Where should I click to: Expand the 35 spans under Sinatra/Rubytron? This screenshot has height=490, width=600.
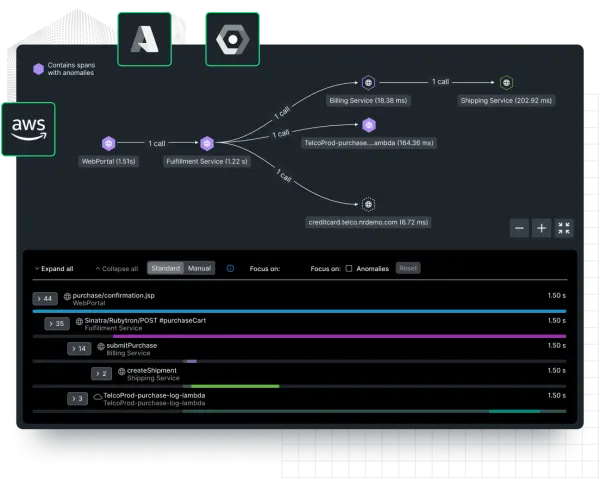[x=57, y=324]
